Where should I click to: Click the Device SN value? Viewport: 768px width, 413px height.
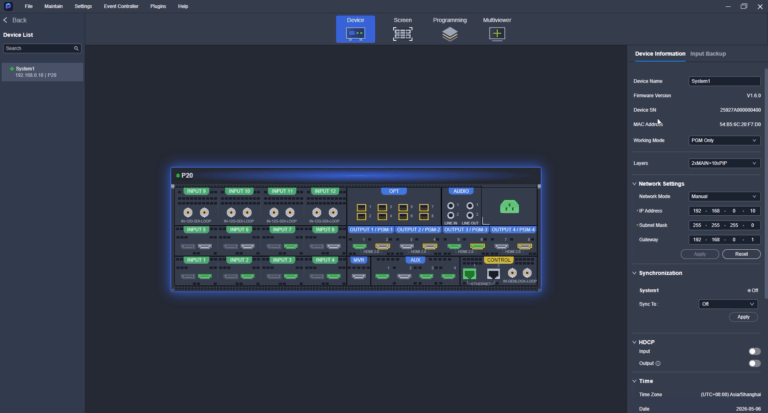(x=740, y=110)
